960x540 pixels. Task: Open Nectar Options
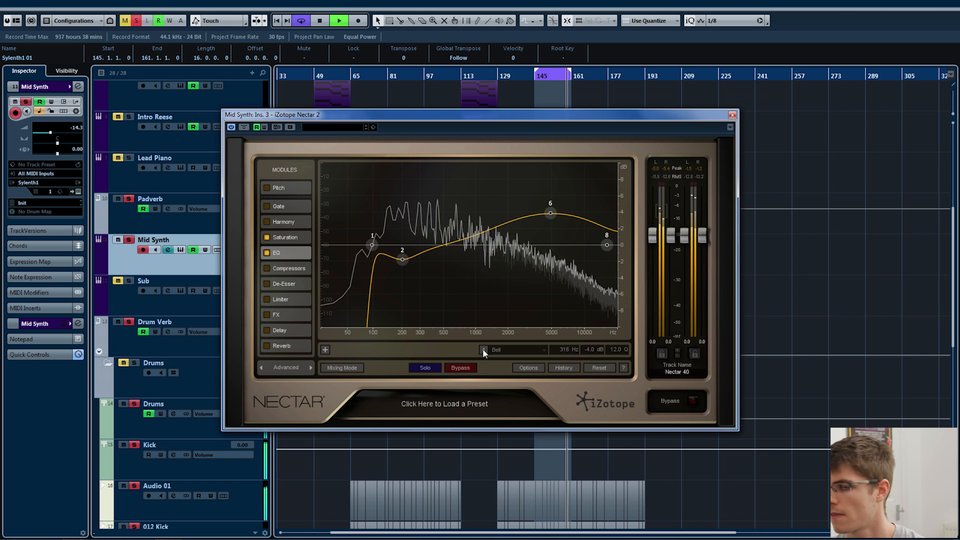coord(528,368)
